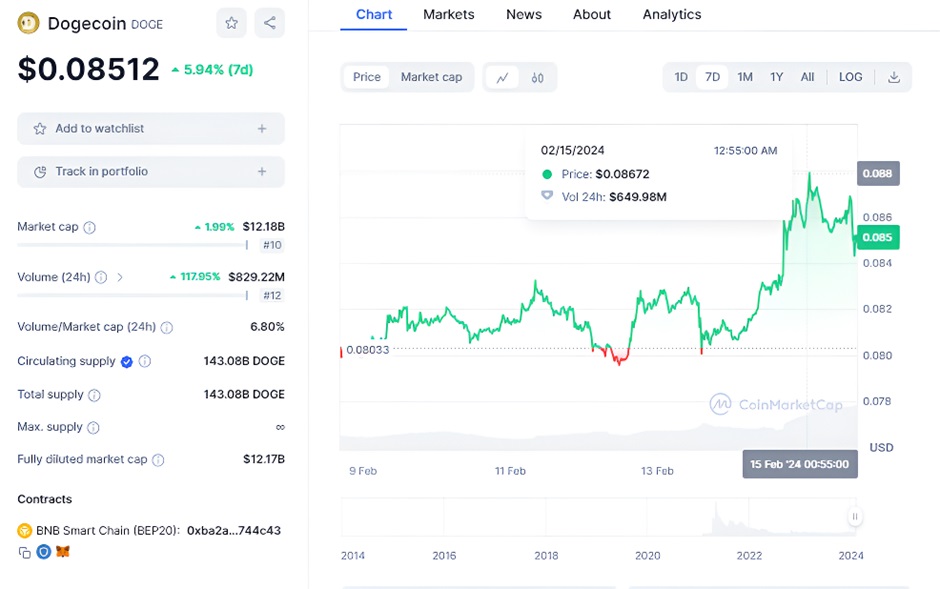Viewport: 940px width, 589px height.
Task: Download chart data via download icon
Action: (894, 77)
